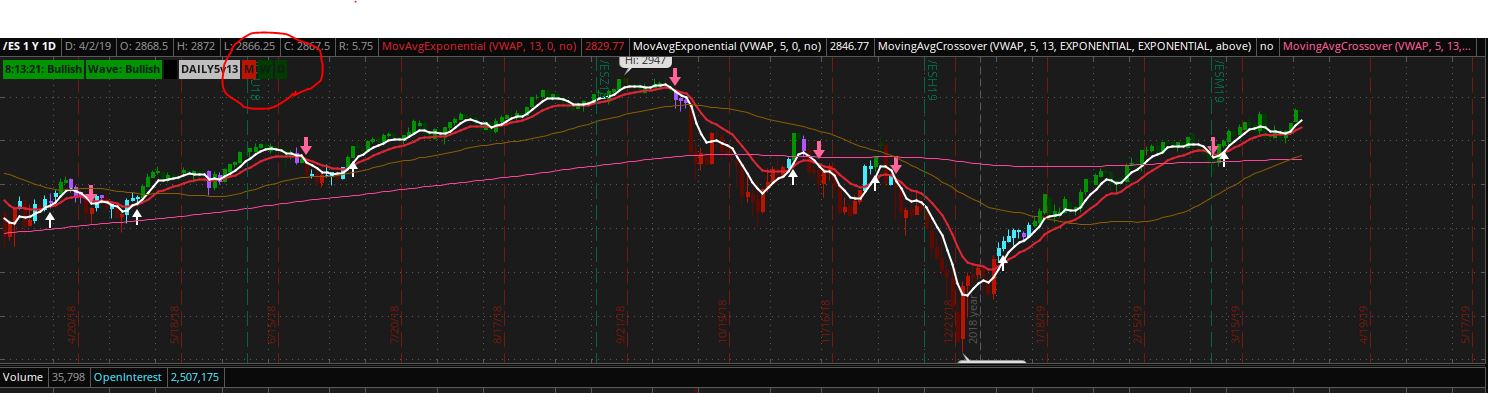The height and width of the screenshot is (393, 1488).
Task: Click the 2846.77 study value
Action: [x=848, y=46]
